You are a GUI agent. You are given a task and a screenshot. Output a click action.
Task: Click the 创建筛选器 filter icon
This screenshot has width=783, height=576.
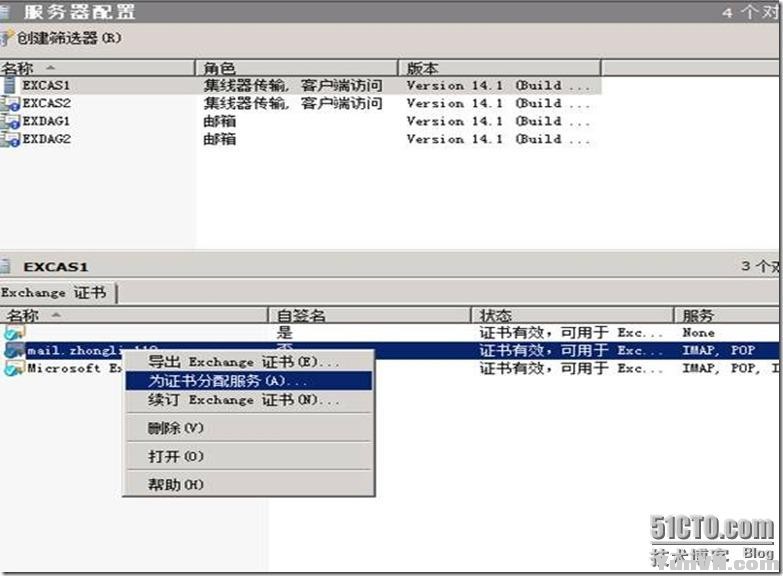(6, 38)
